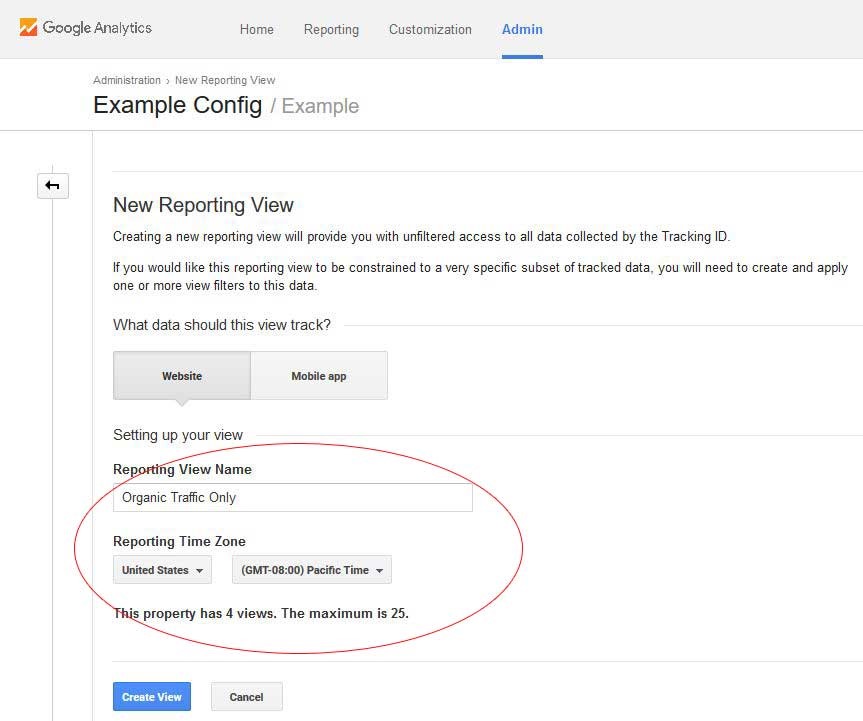Open the Reporting tab

[331, 29]
